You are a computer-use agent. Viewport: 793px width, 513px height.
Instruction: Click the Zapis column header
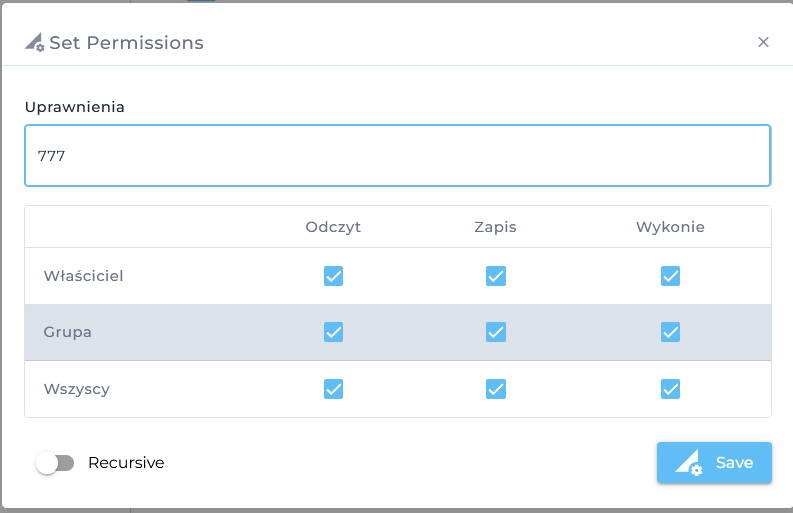(x=495, y=227)
